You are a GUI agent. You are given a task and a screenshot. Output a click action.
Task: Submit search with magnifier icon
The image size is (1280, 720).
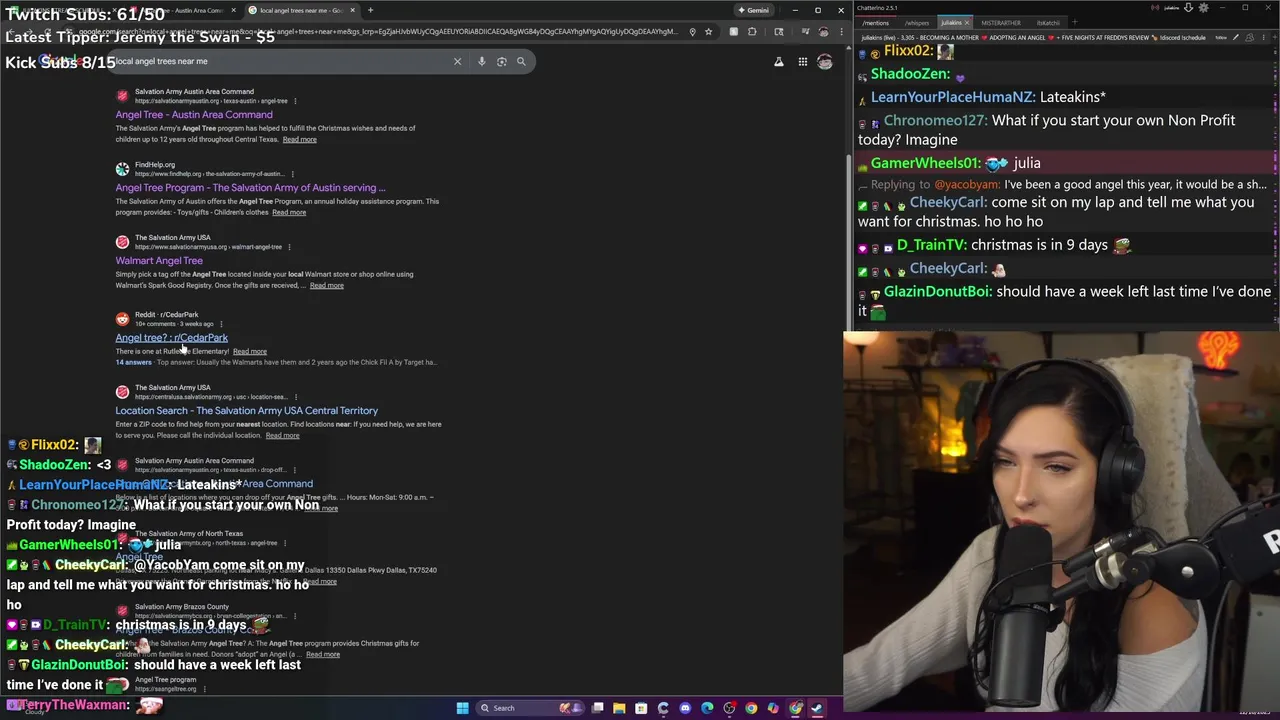[x=521, y=61]
